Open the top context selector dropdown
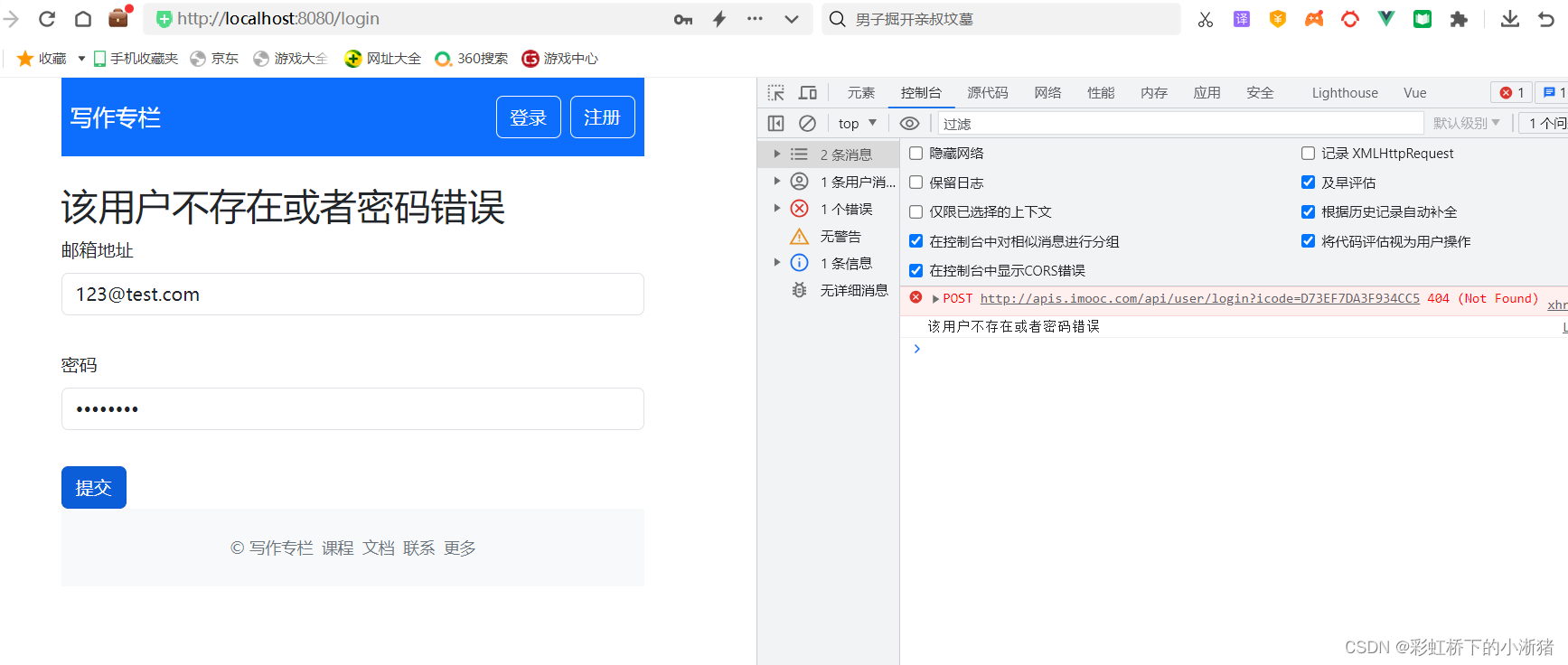This screenshot has height=665, width=1568. [858, 124]
